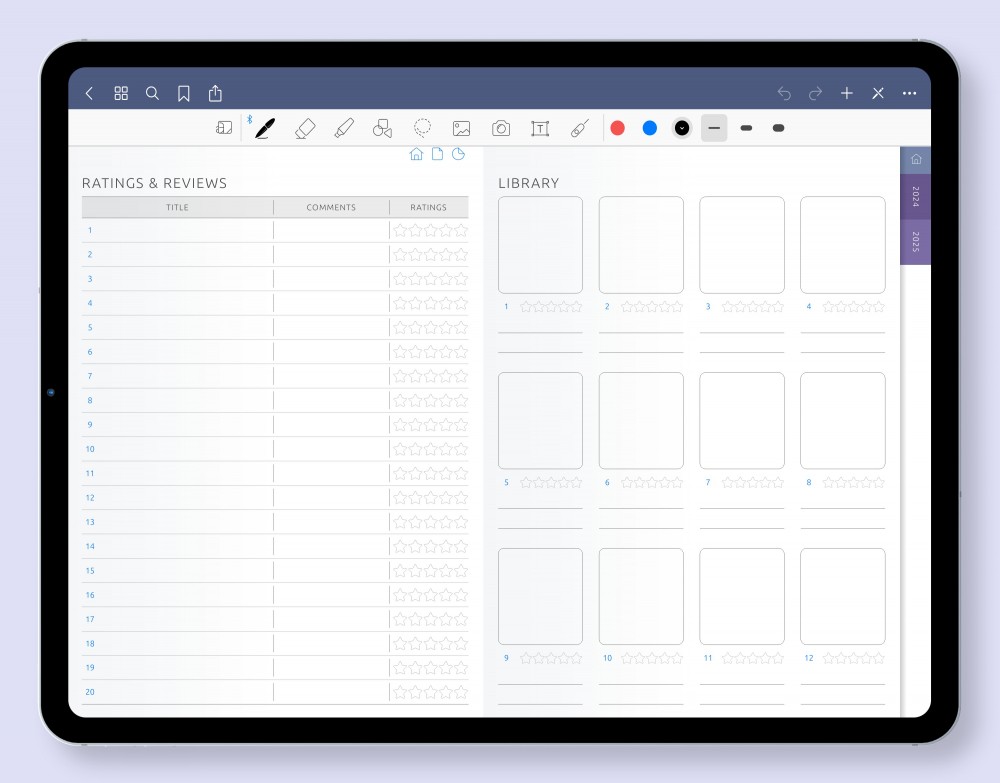The height and width of the screenshot is (783, 1000).
Task: Select the Pen tool
Action: [265, 128]
